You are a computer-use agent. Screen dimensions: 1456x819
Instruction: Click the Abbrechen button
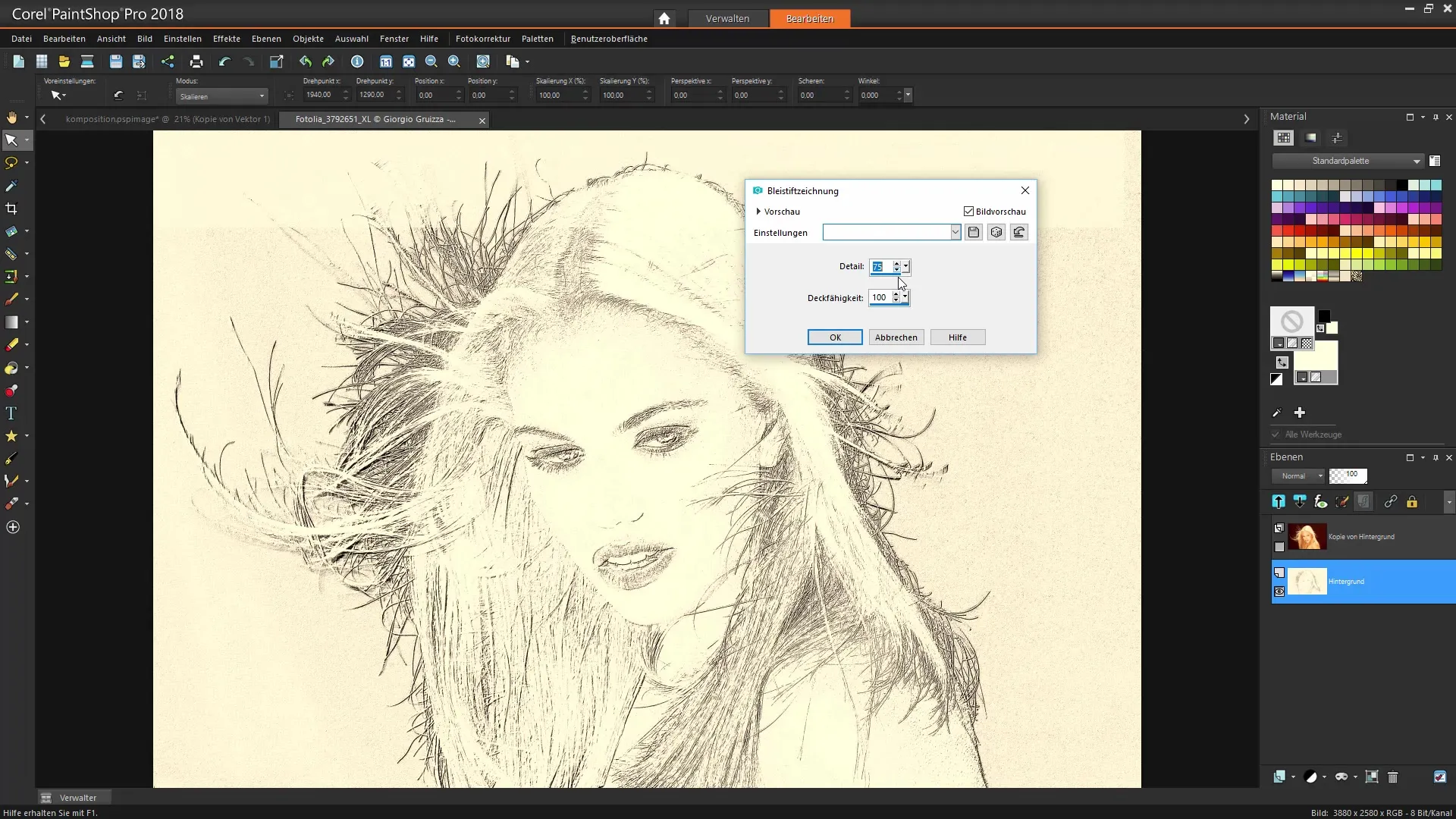tap(896, 337)
